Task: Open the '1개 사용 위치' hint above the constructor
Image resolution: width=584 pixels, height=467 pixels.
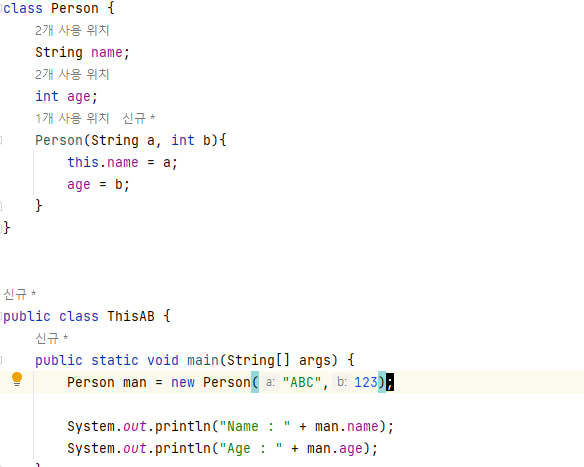Action: click(x=72, y=118)
